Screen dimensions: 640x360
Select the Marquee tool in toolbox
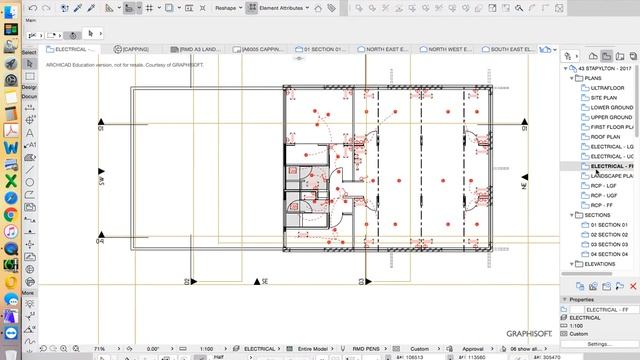point(29,76)
